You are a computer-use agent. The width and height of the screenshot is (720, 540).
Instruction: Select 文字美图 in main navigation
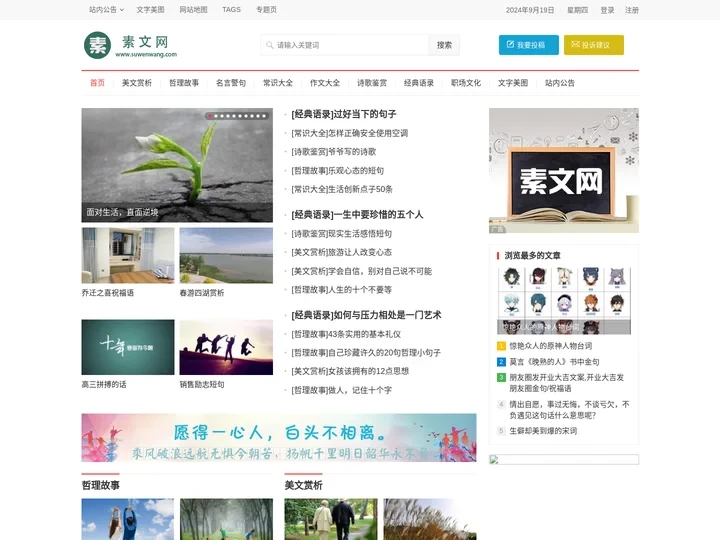click(x=513, y=83)
